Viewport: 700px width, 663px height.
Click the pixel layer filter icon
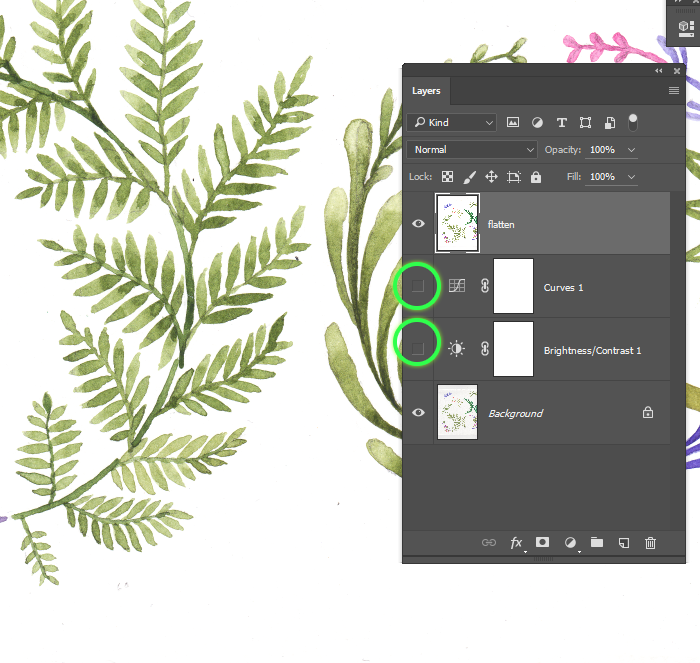[513, 122]
